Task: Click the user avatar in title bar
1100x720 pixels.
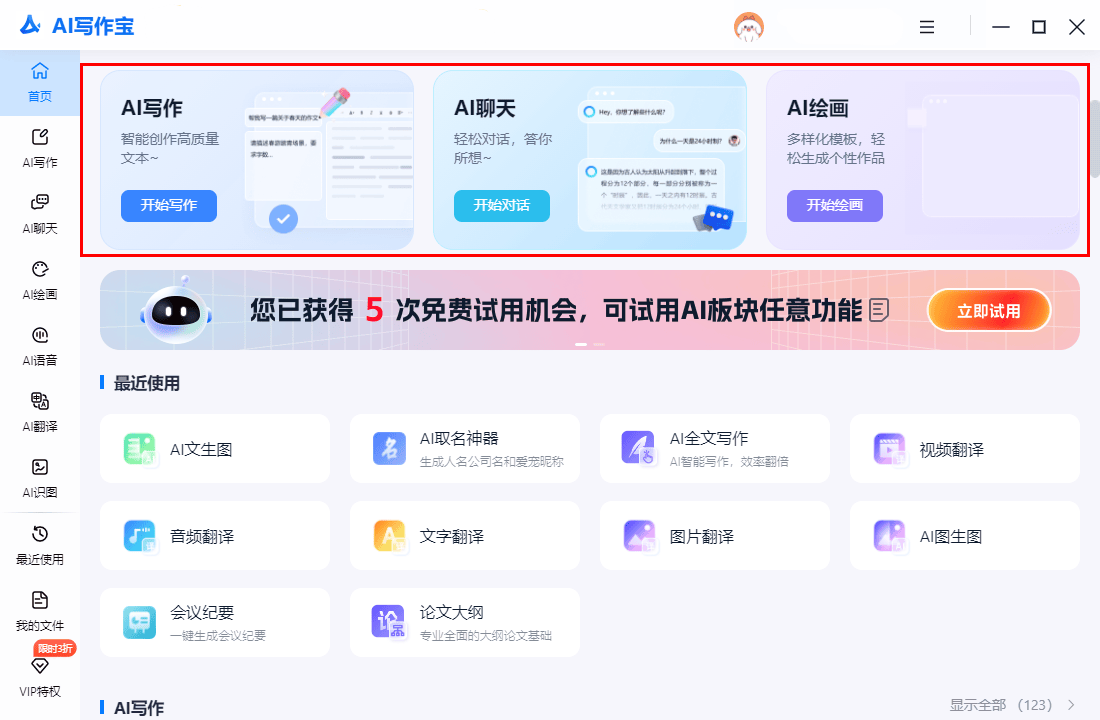Action: [749, 27]
